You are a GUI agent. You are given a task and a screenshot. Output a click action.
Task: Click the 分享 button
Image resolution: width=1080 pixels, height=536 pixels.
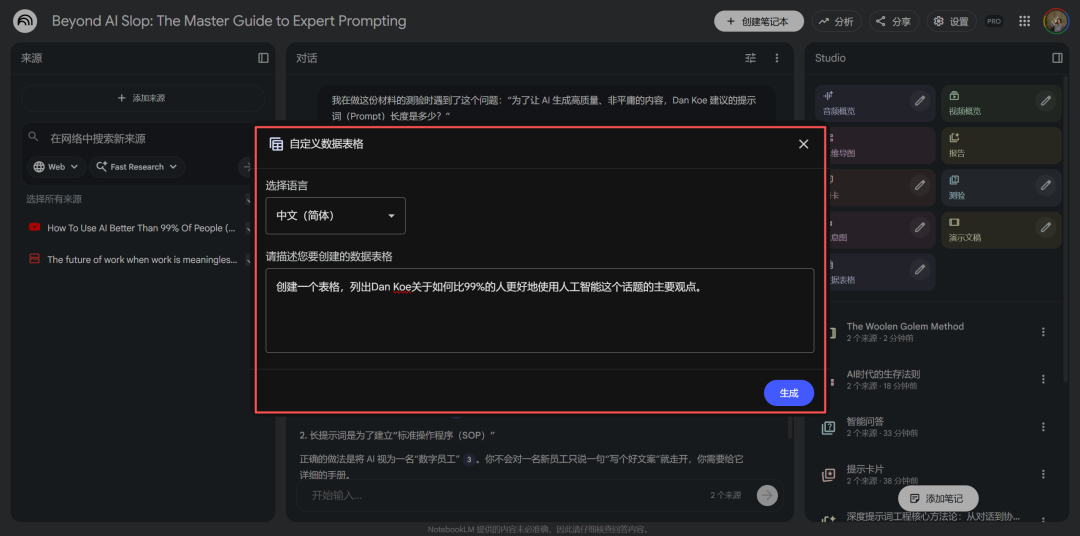point(893,21)
